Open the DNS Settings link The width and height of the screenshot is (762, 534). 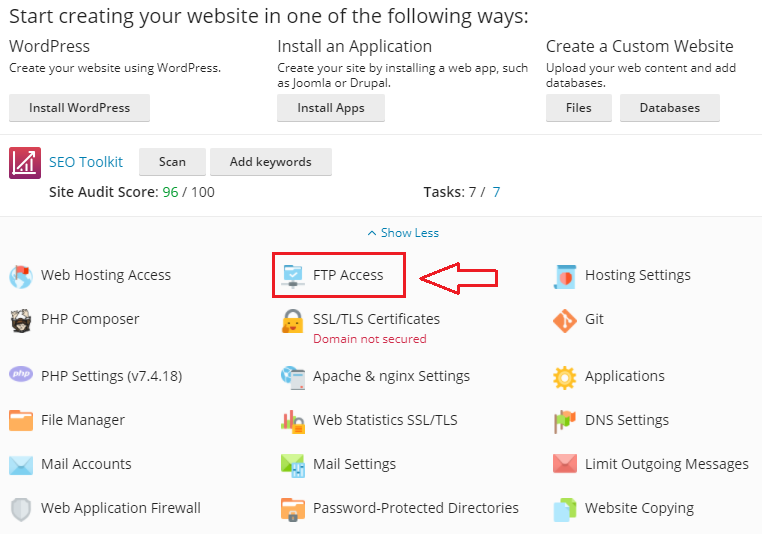627,420
